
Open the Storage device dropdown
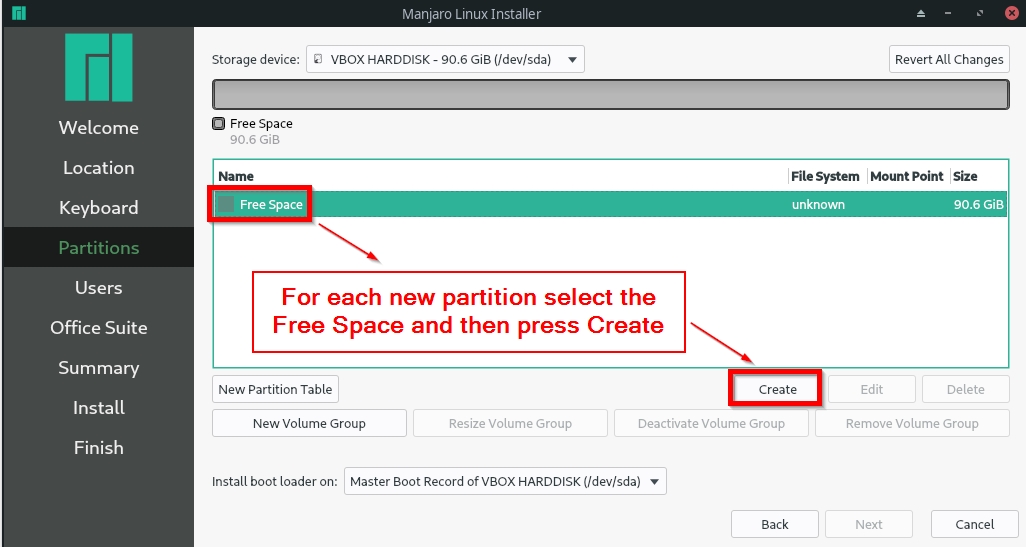point(445,59)
